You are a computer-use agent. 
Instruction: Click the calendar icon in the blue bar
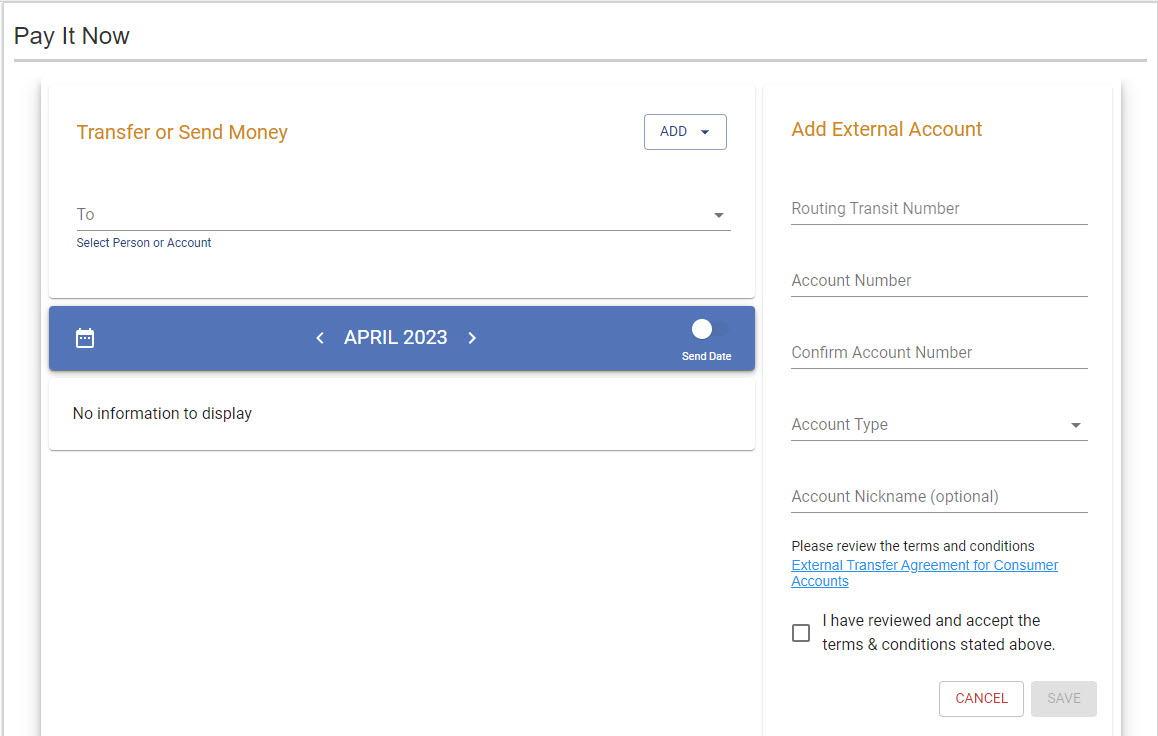click(x=85, y=338)
